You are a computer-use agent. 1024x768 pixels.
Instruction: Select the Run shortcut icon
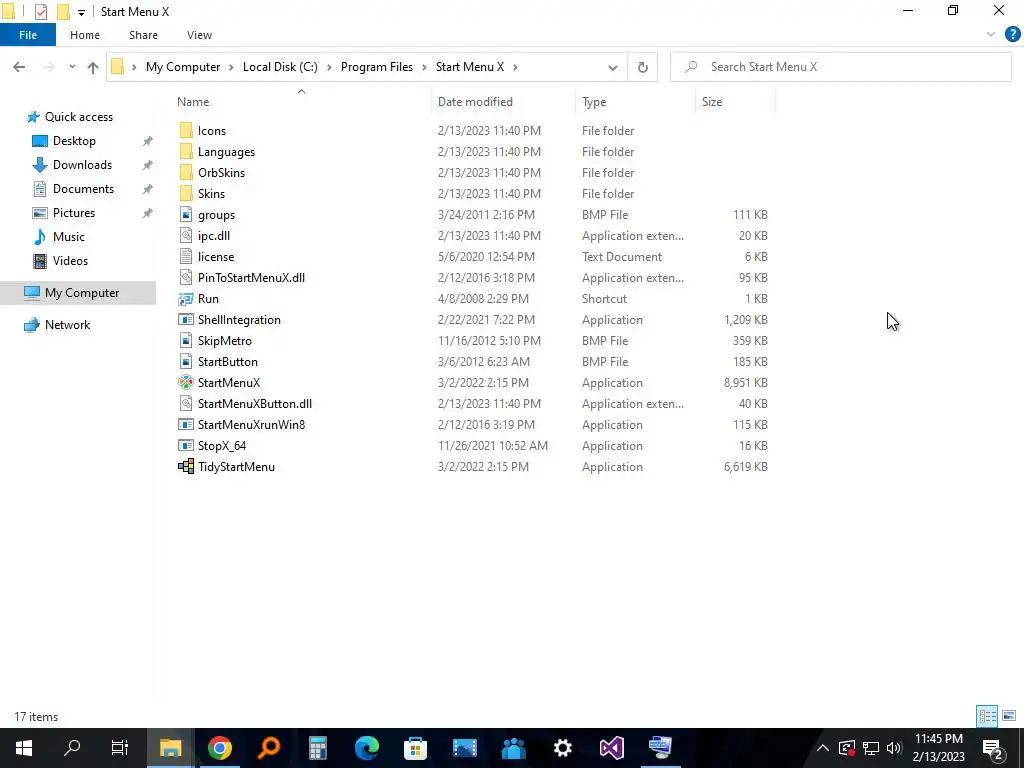[186, 298]
